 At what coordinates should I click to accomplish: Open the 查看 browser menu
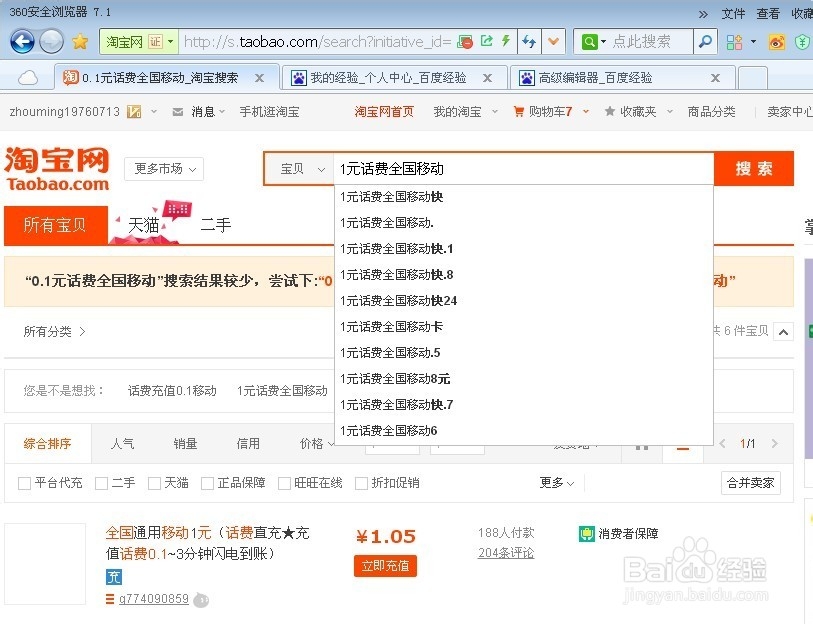coord(768,14)
